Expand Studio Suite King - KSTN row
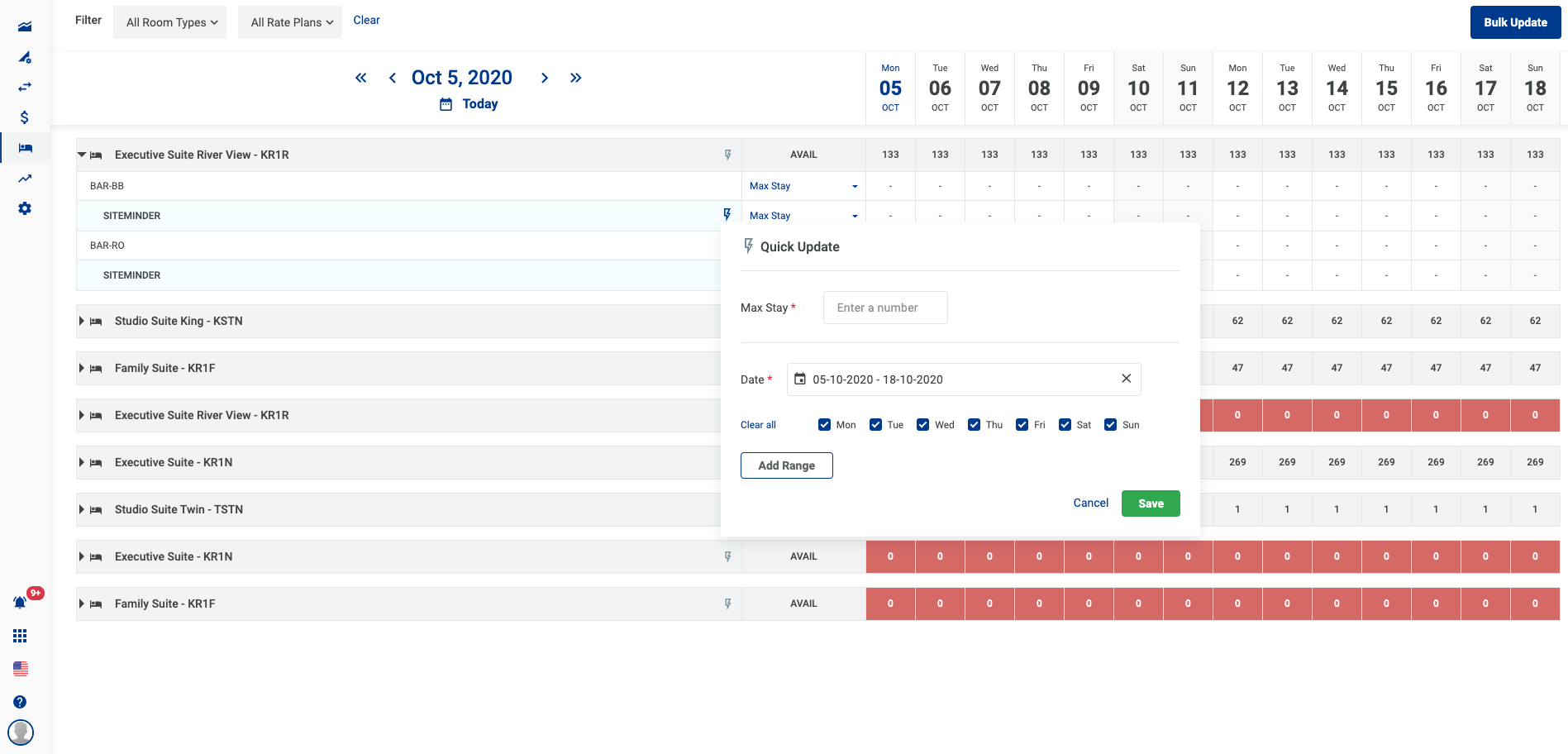Screen dimensions: 1568x754 click(82, 321)
